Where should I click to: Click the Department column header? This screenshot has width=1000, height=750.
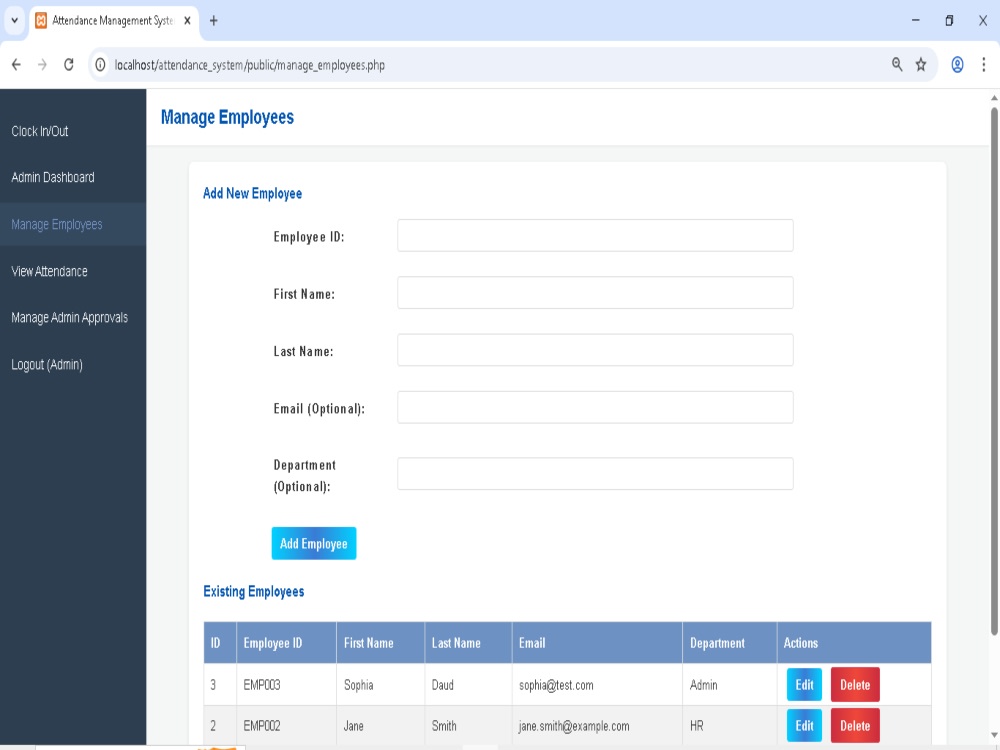pyautogui.click(x=730, y=643)
